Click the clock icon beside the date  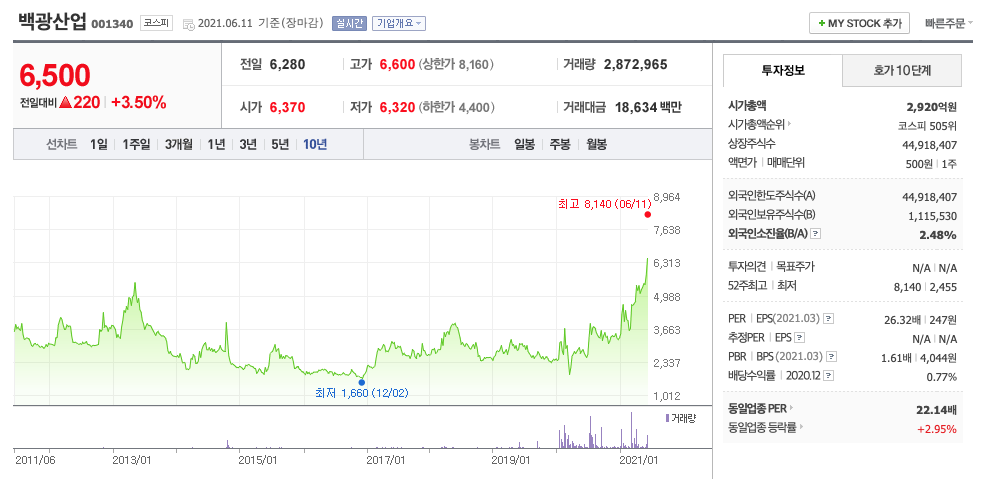(x=189, y=24)
